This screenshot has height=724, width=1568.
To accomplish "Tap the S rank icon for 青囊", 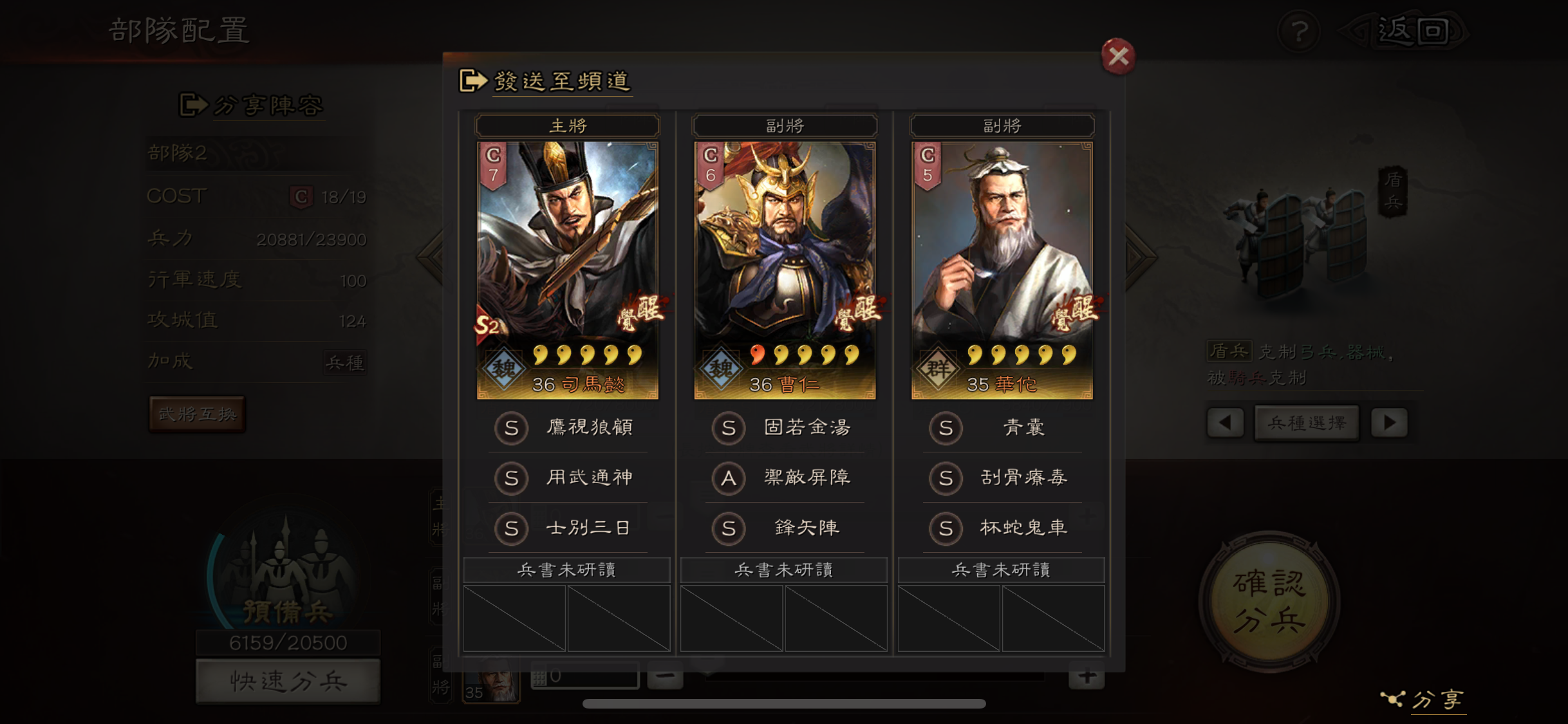I will tap(946, 428).
